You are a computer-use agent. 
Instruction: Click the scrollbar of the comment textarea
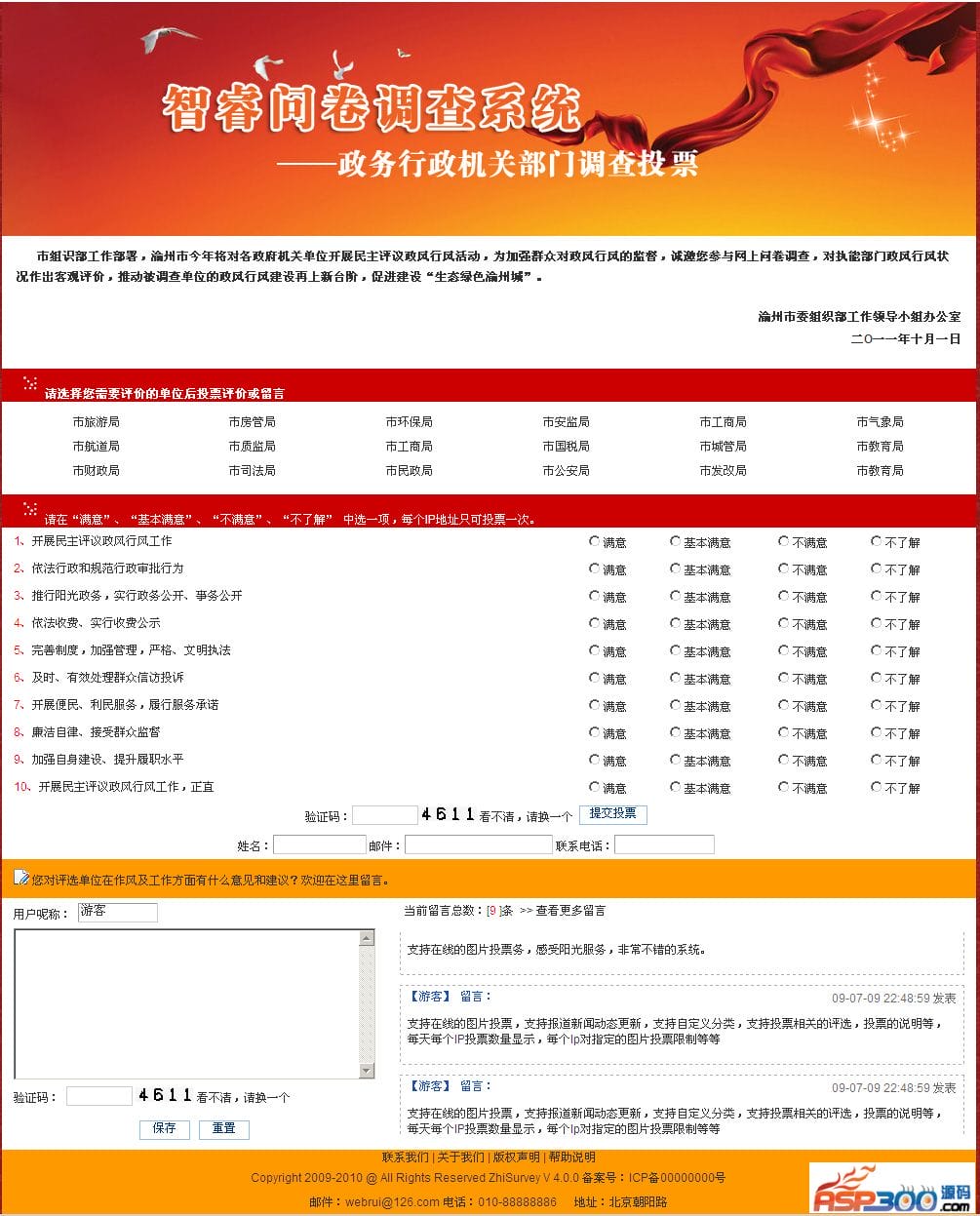(x=367, y=1002)
